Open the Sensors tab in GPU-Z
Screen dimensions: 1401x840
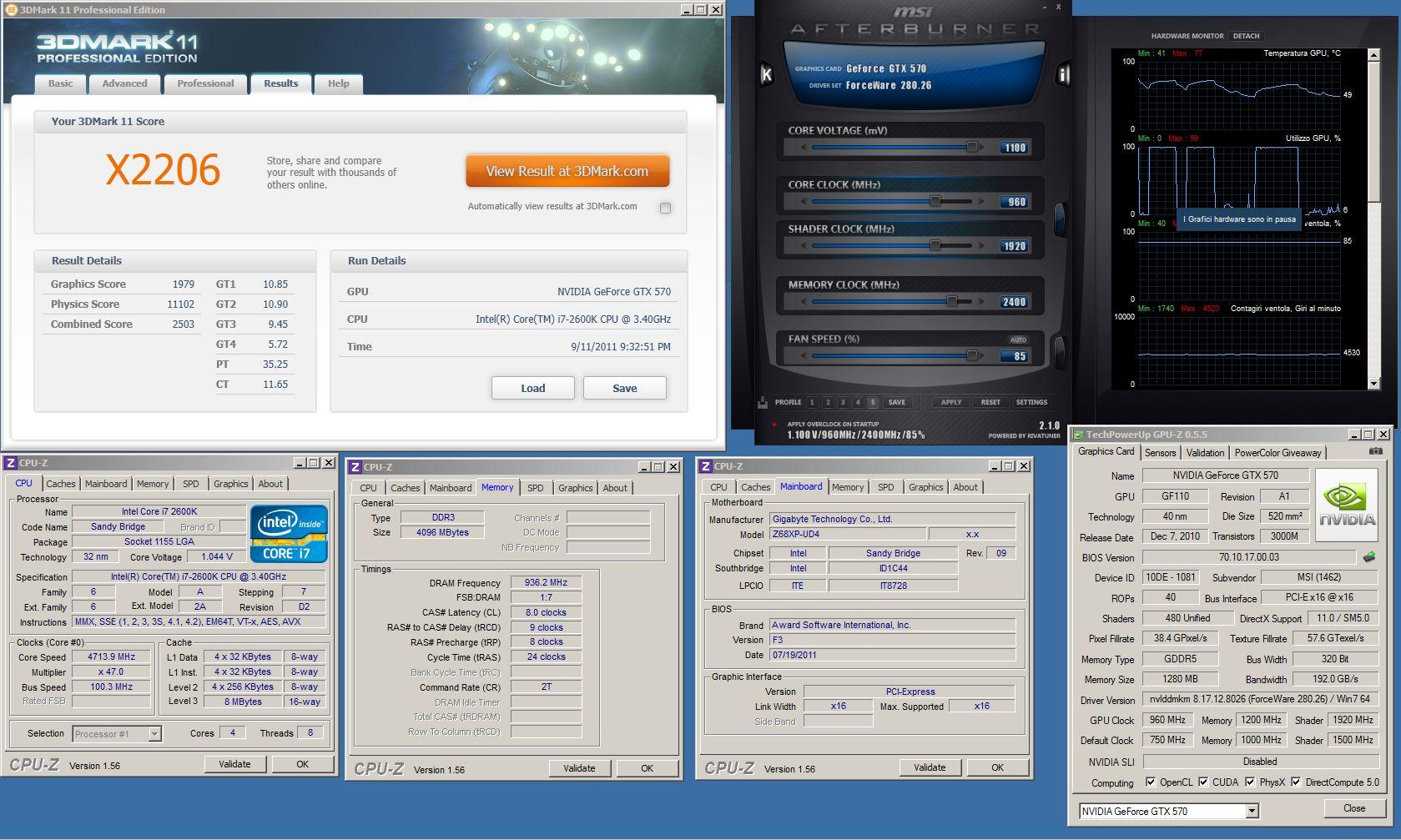1160,453
